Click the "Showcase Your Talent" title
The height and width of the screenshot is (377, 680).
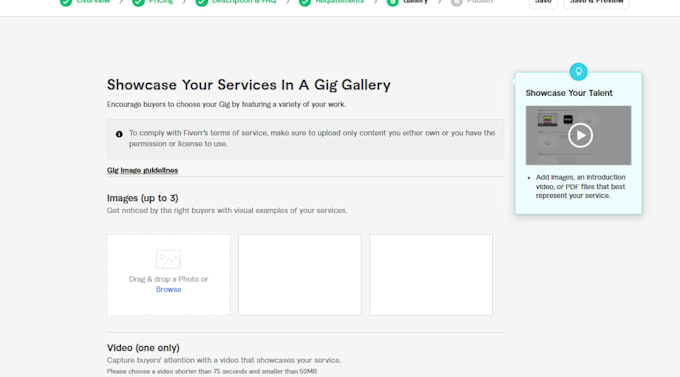click(569, 93)
